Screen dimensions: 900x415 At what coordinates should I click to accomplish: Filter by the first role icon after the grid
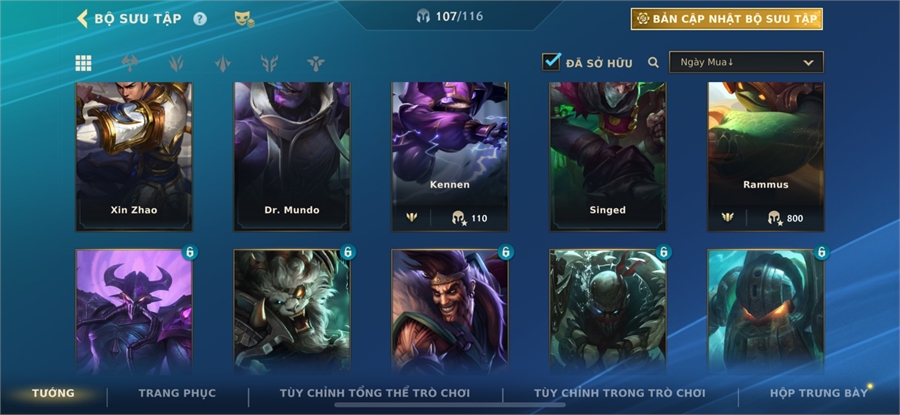(130, 63)
